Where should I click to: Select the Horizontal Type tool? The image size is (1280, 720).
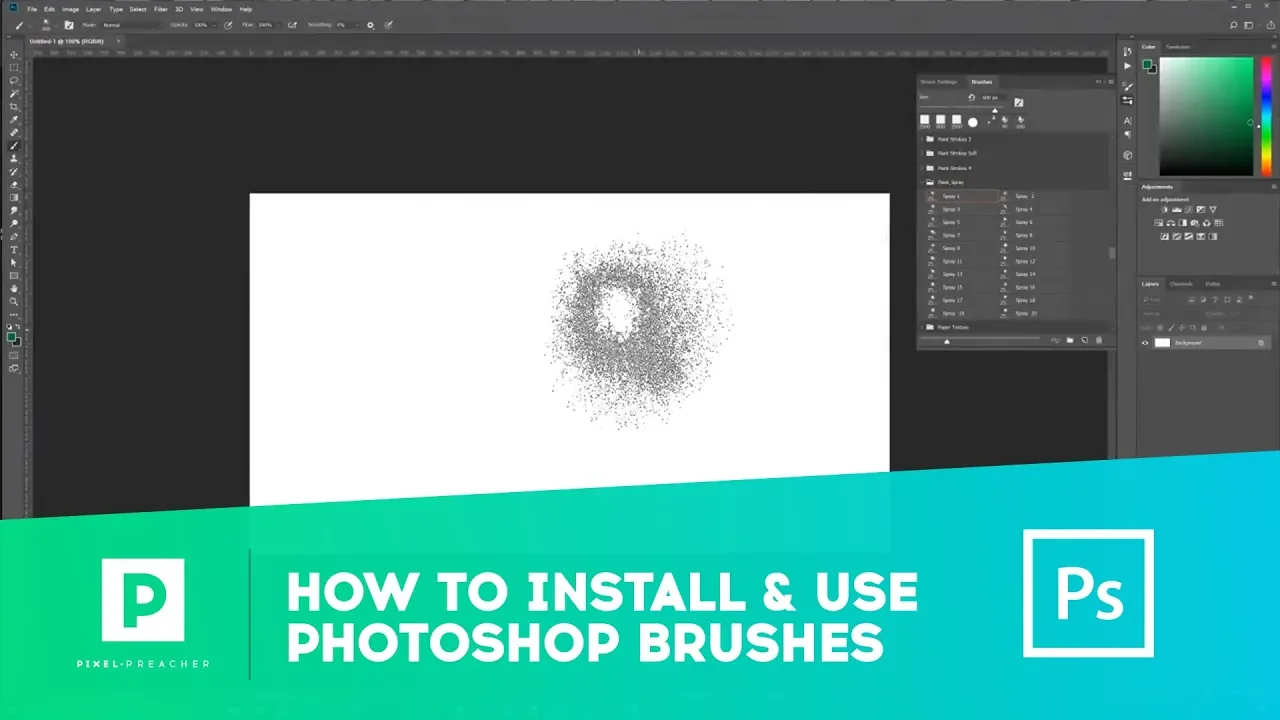(x=14, y=249)
